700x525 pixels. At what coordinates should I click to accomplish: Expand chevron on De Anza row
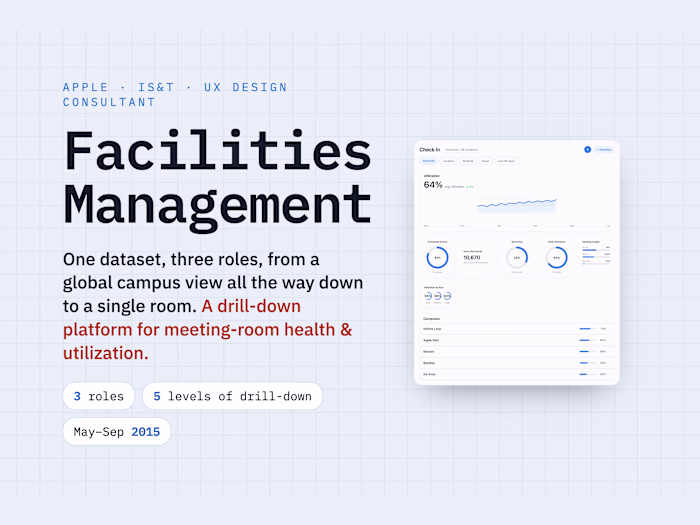(610, 374)
